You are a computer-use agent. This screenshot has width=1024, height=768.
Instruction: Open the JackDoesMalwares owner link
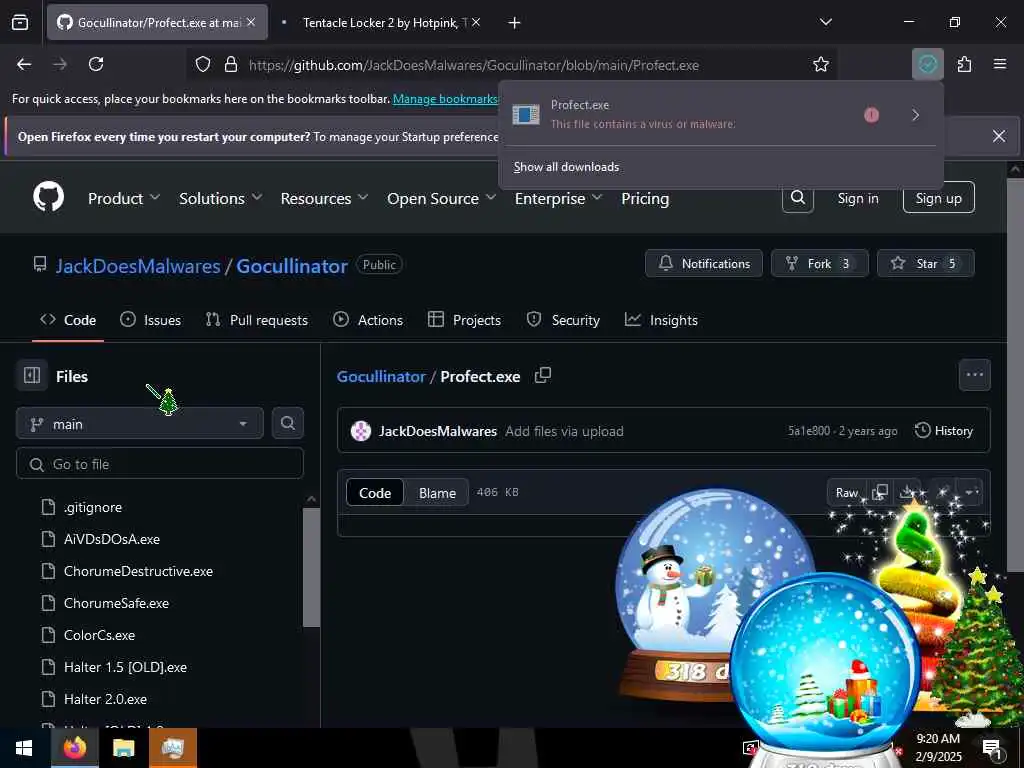point(138,266)
